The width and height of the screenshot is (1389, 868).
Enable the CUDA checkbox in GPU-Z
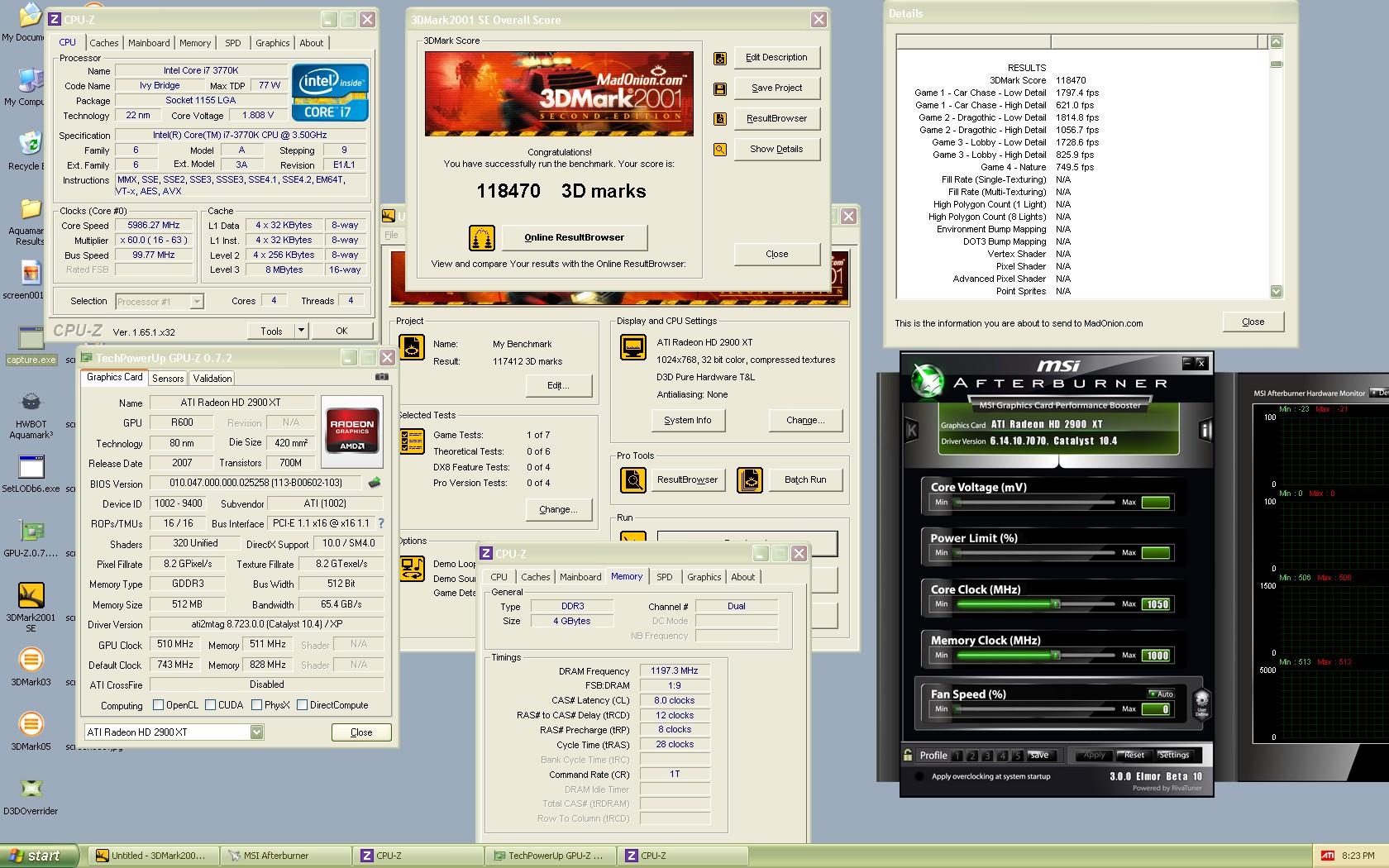[x=210, y=705]
